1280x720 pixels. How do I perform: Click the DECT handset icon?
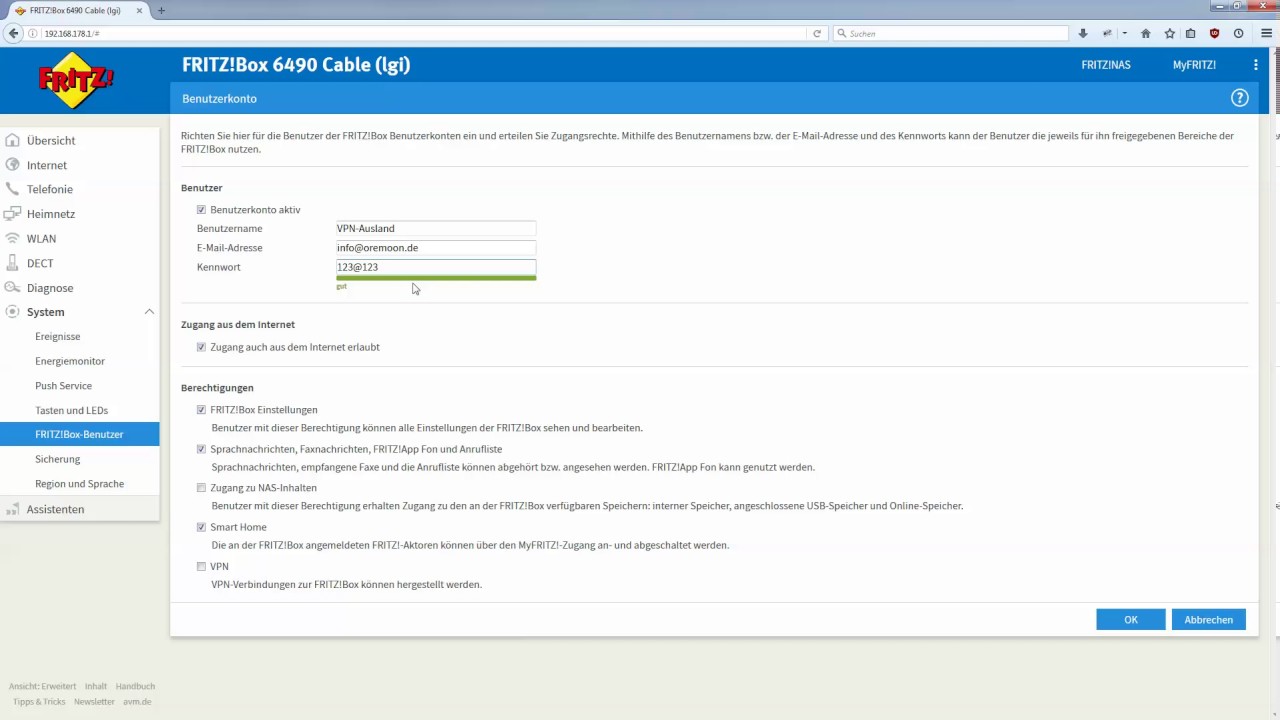click(12, 263)
